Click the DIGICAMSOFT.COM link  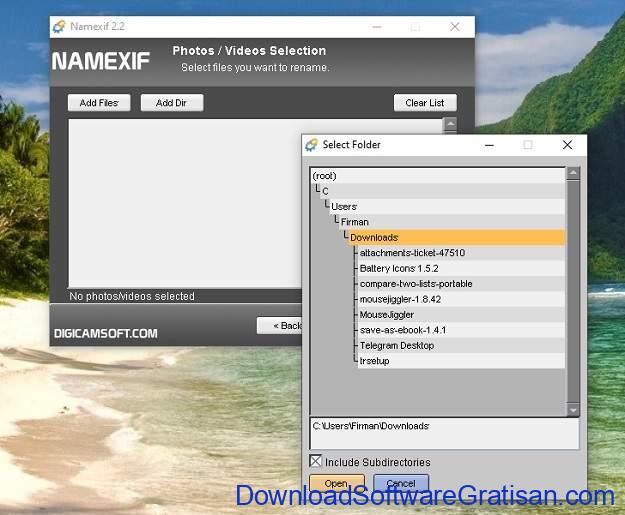(106, 333)
